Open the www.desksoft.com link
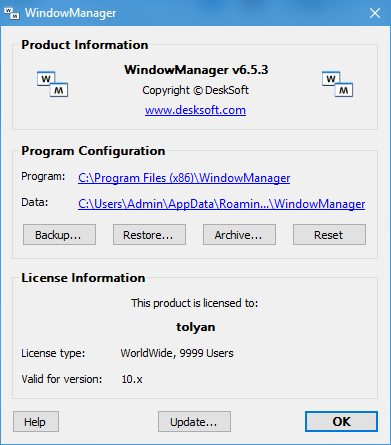Screen dimensions: 391x445 (195, 110)
